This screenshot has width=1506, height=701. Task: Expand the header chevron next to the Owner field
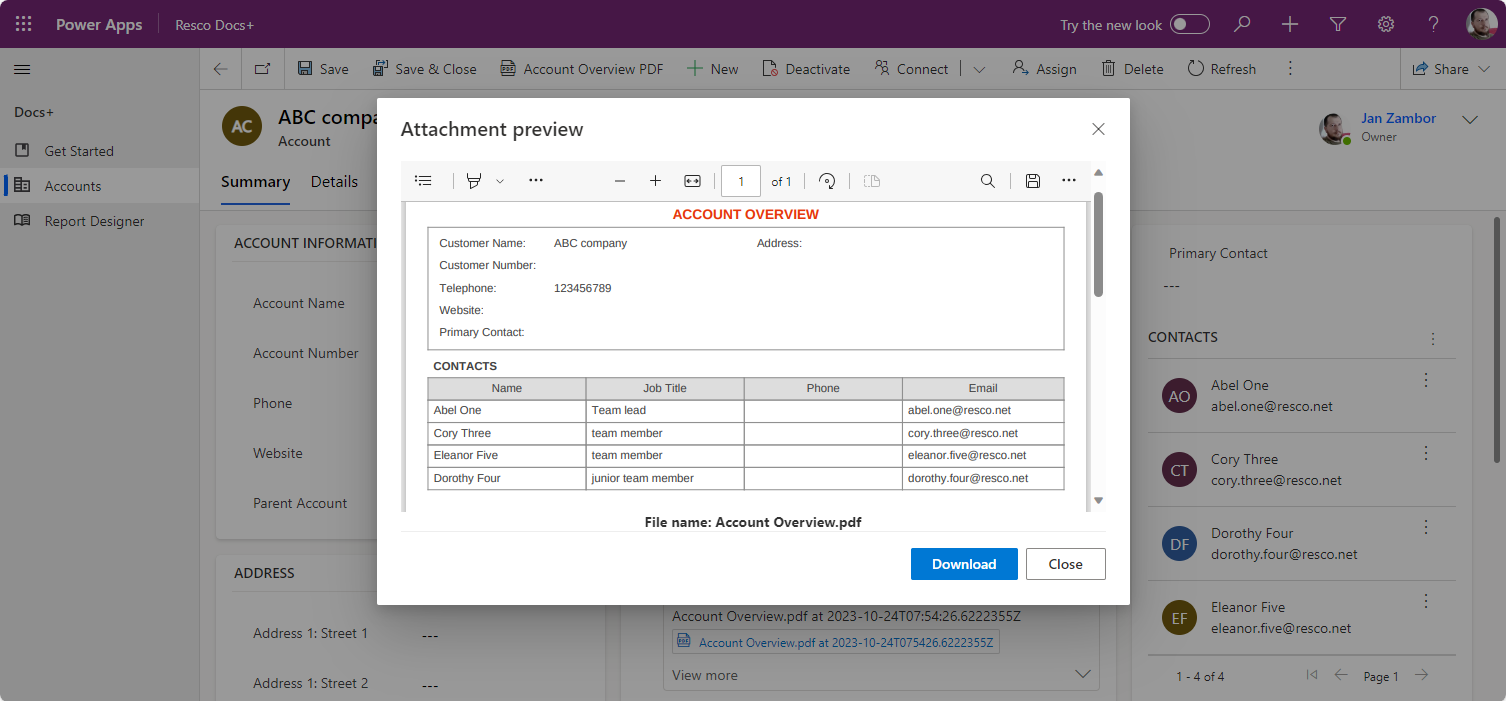coord(1470,120)
